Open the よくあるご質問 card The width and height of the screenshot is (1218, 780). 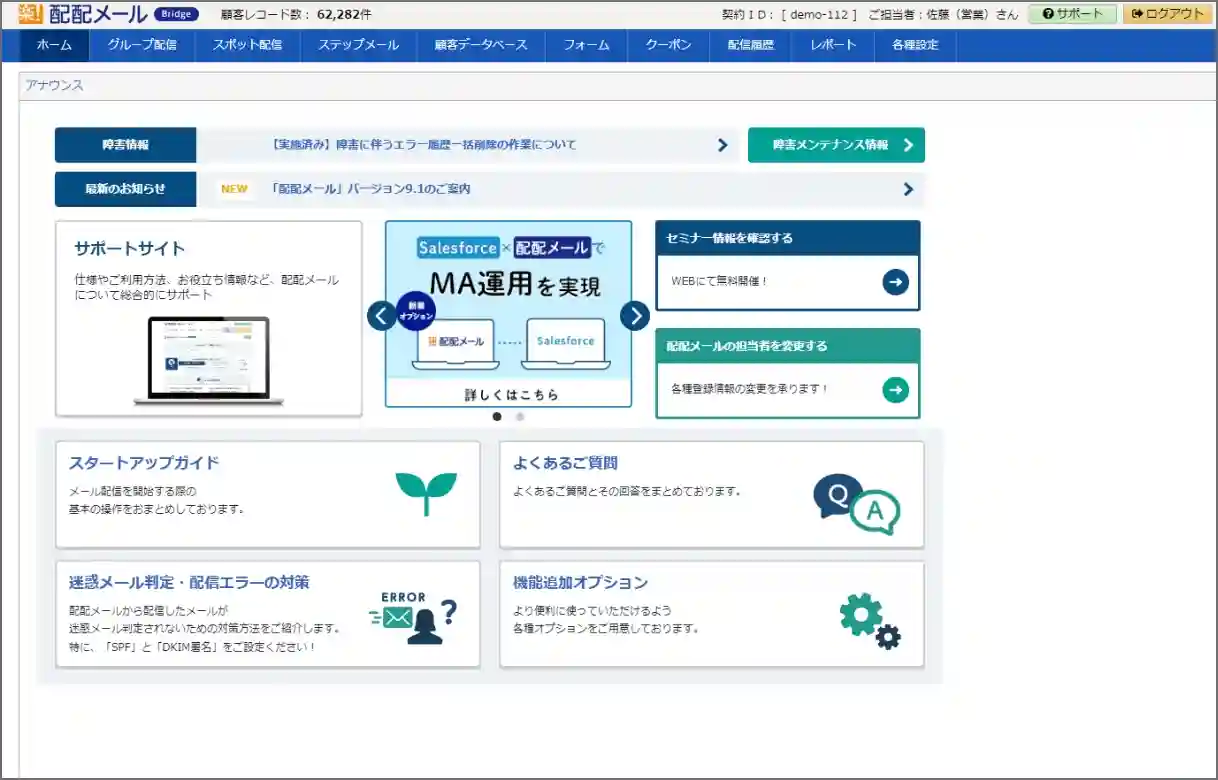point(711,490)
